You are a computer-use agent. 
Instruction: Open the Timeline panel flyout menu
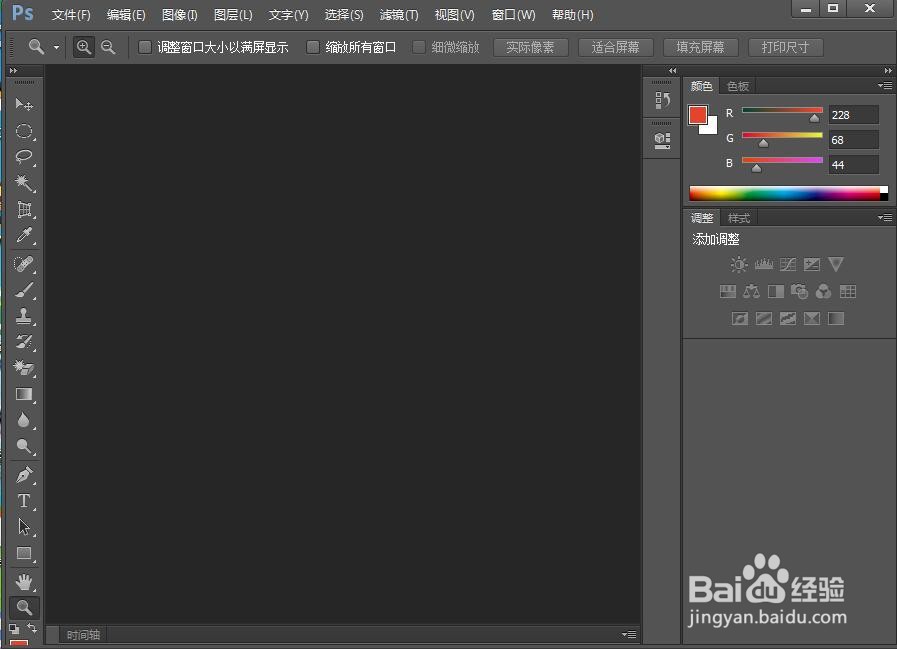click(629, 634)
